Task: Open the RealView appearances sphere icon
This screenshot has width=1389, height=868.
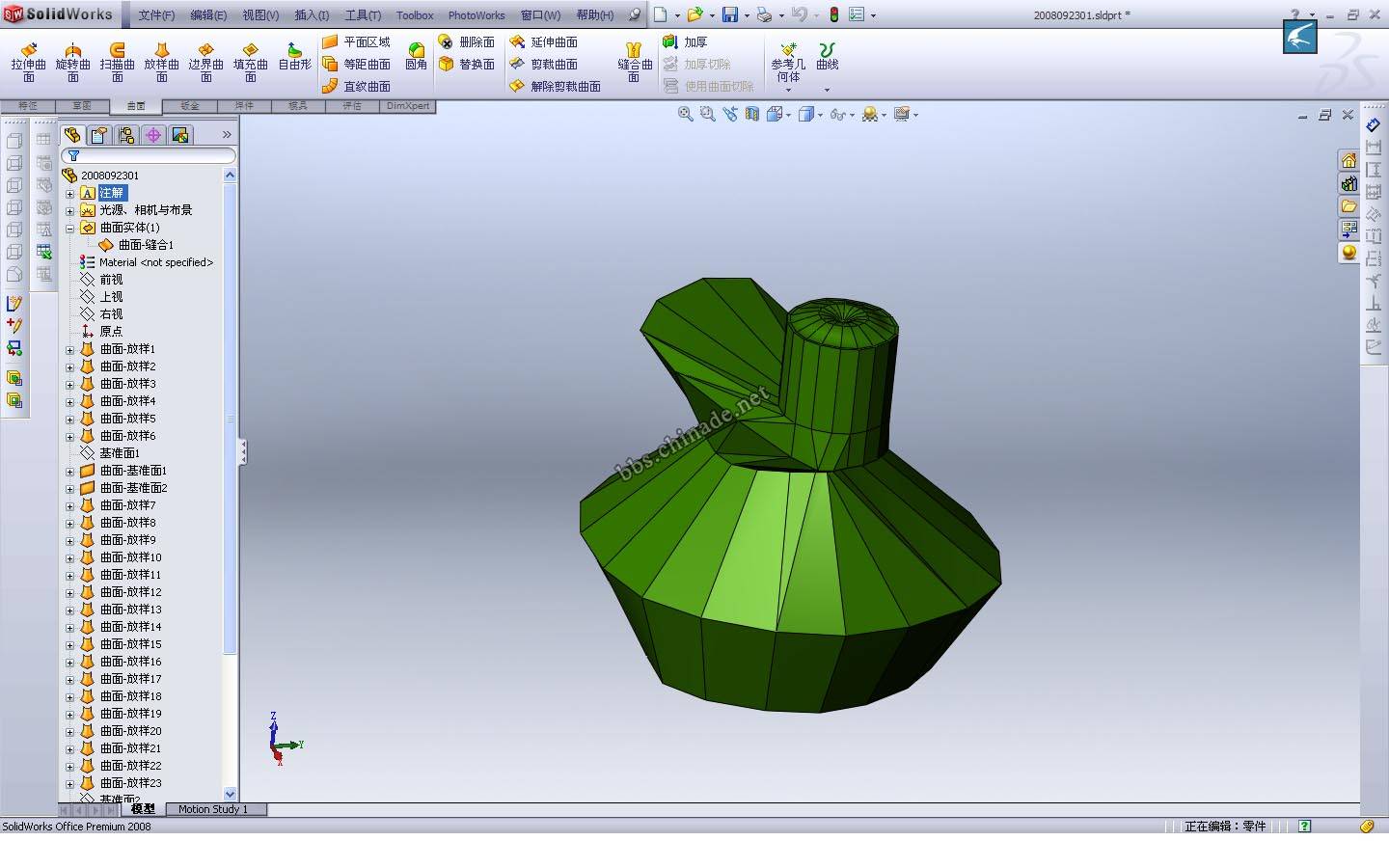Action: [1348, 253]
